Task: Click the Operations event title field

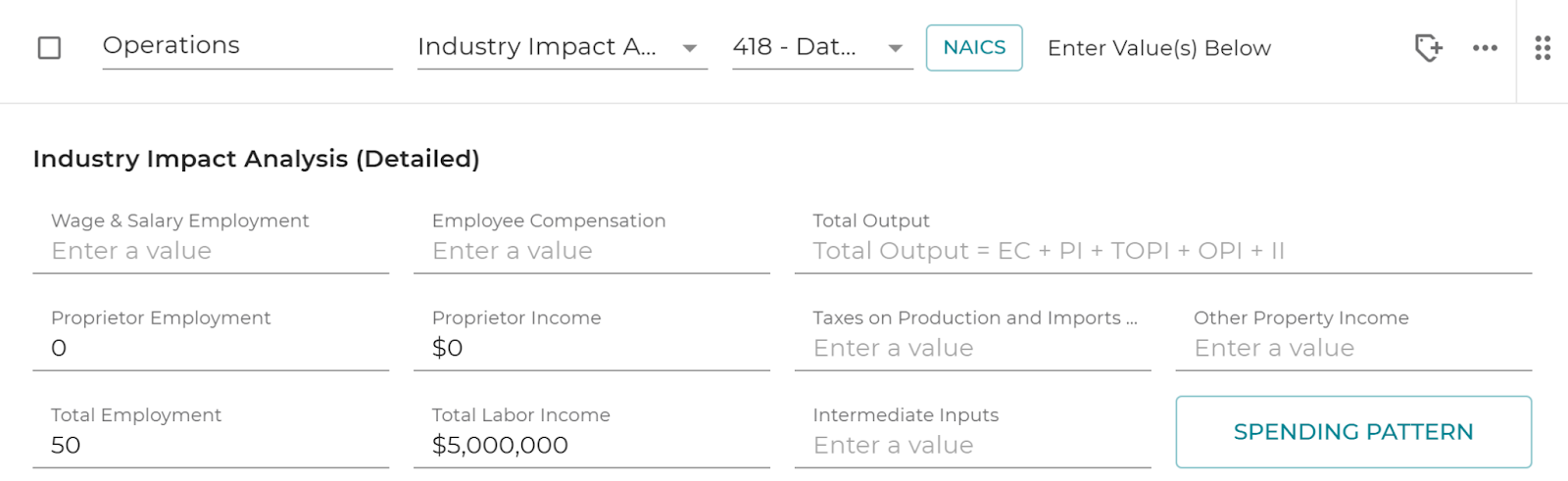Action: pos(247,46)
